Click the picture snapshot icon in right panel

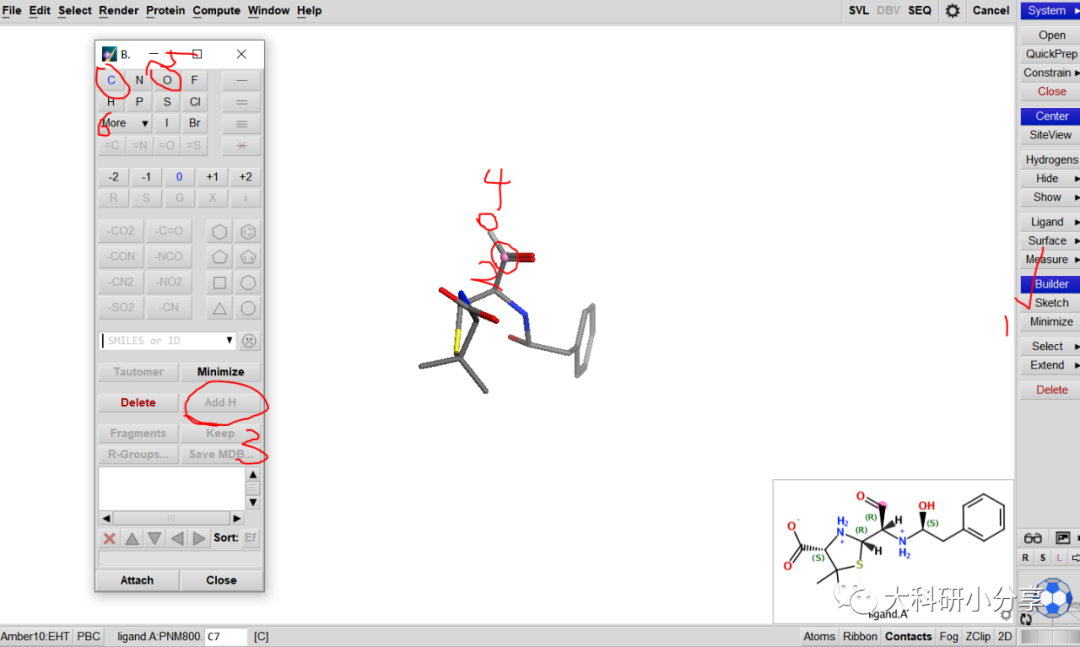(x=1063, y=538)
